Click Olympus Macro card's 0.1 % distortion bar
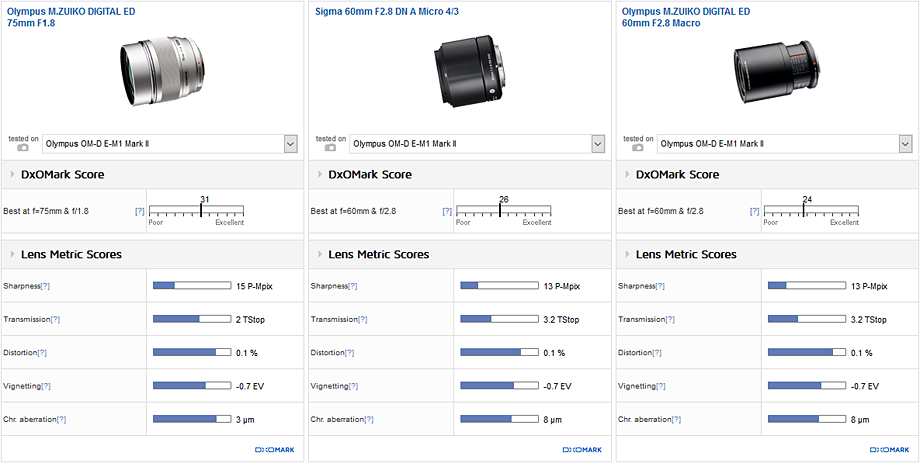The height and width of the screenshot is (463, 920). coord(807,353)
